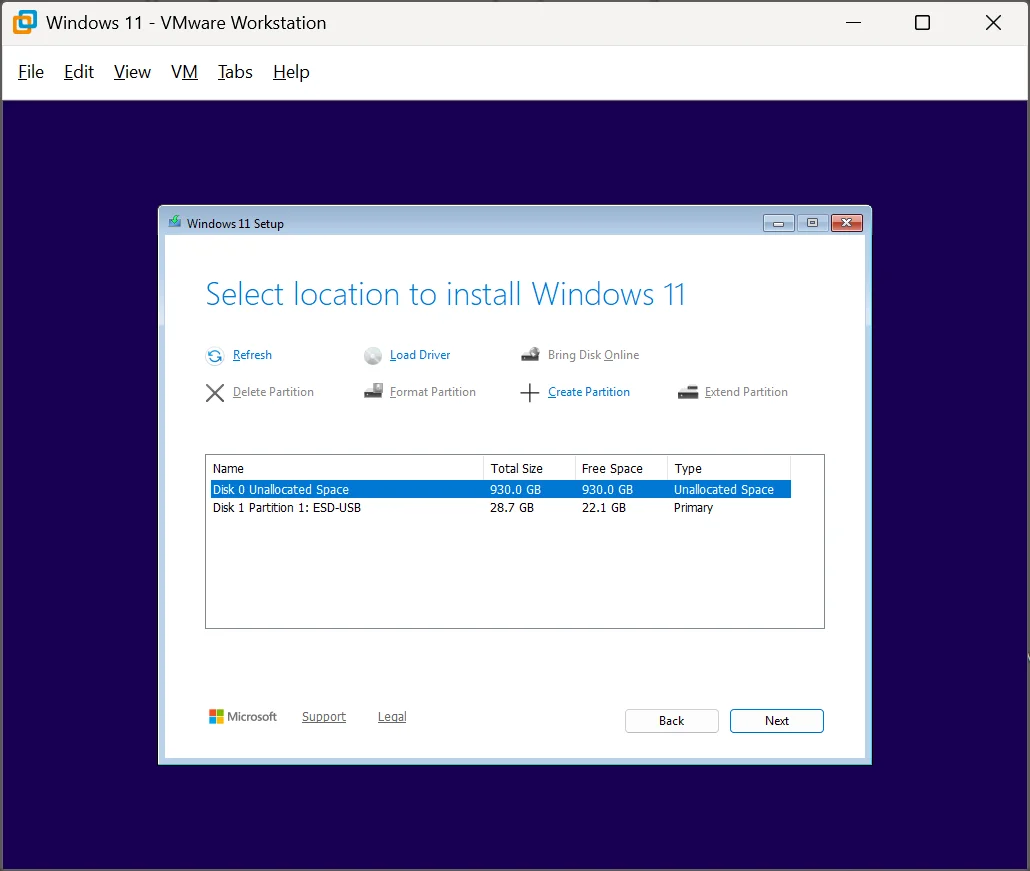Click the Extend Partition label
Image resolution: width=1030 pixels, height=871 pixels.
tap(746, 392)
